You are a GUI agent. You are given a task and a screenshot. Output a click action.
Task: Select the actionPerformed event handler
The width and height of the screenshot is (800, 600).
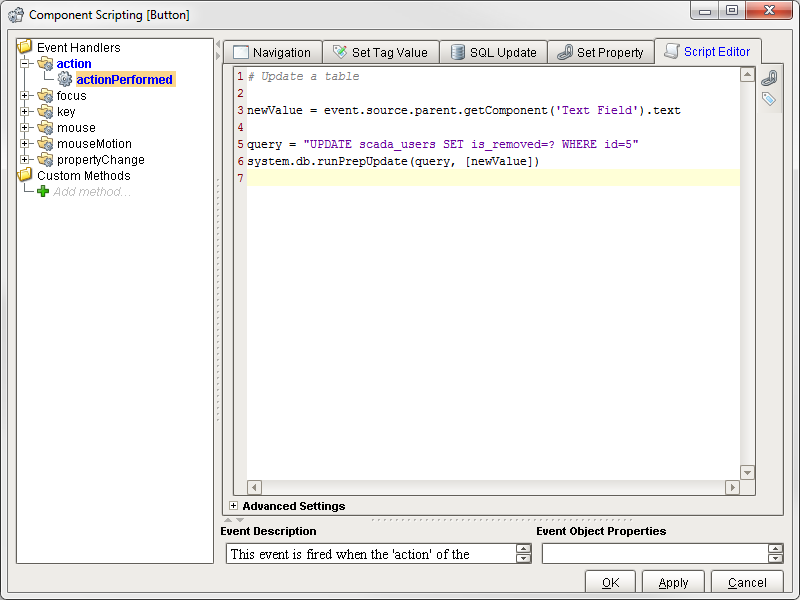[x=123, y=80]
